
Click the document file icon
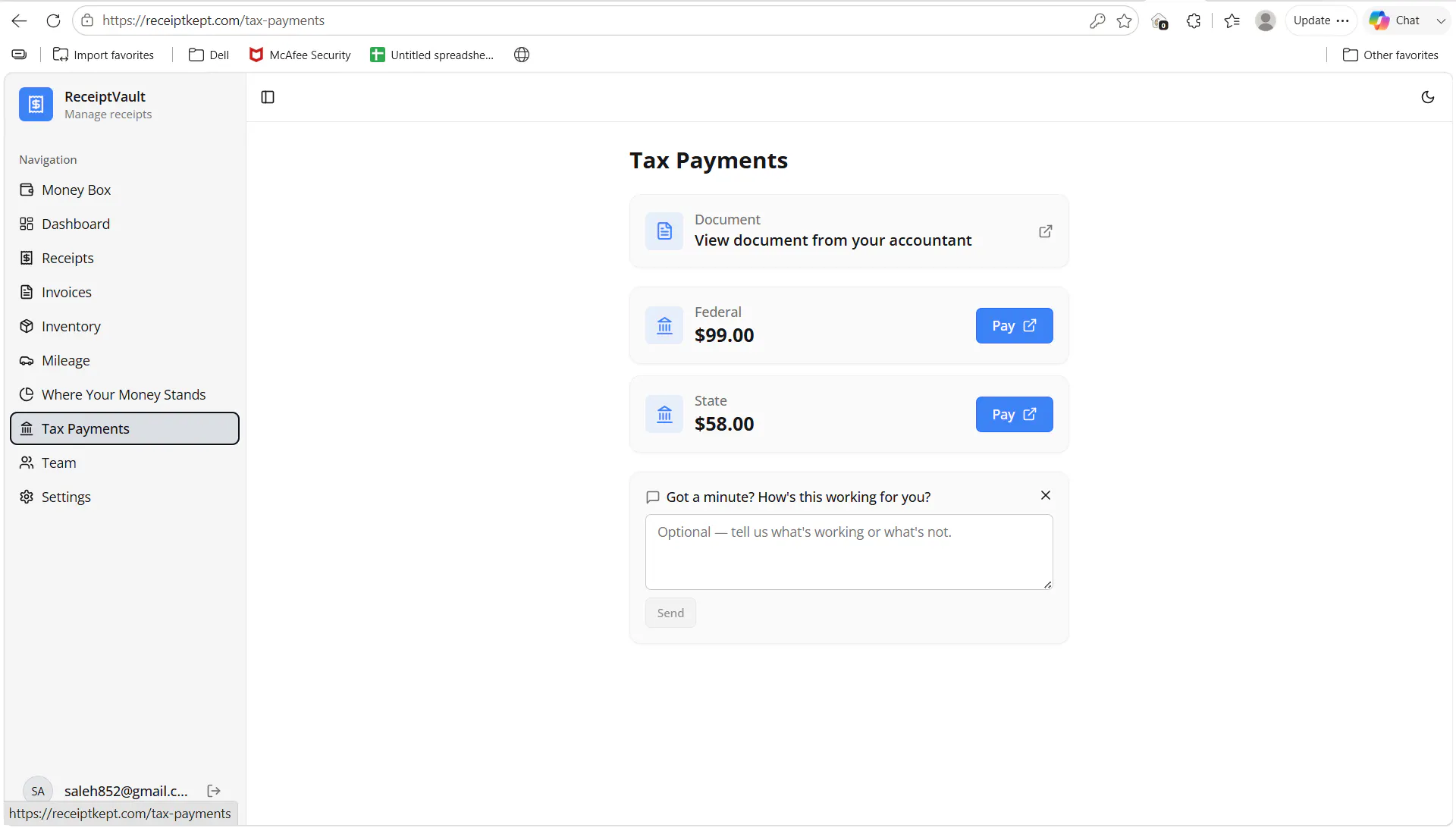(x=664, y=231)
